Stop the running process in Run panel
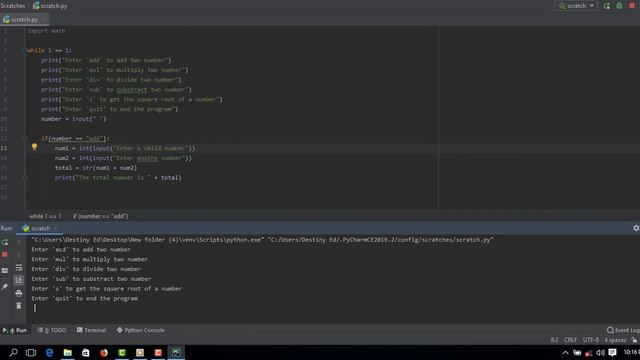640x360 pixels. click(x=5, y=255)
